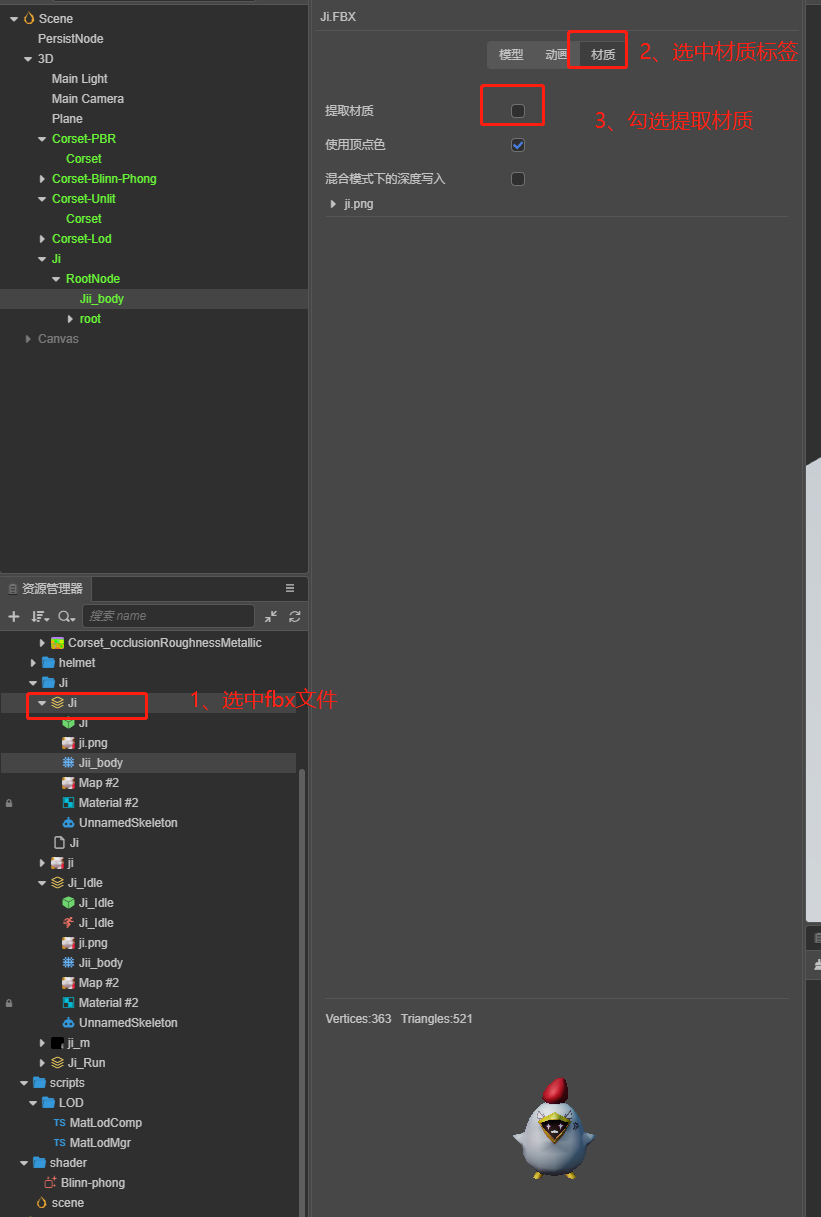Open the search type filter icon

67,616
